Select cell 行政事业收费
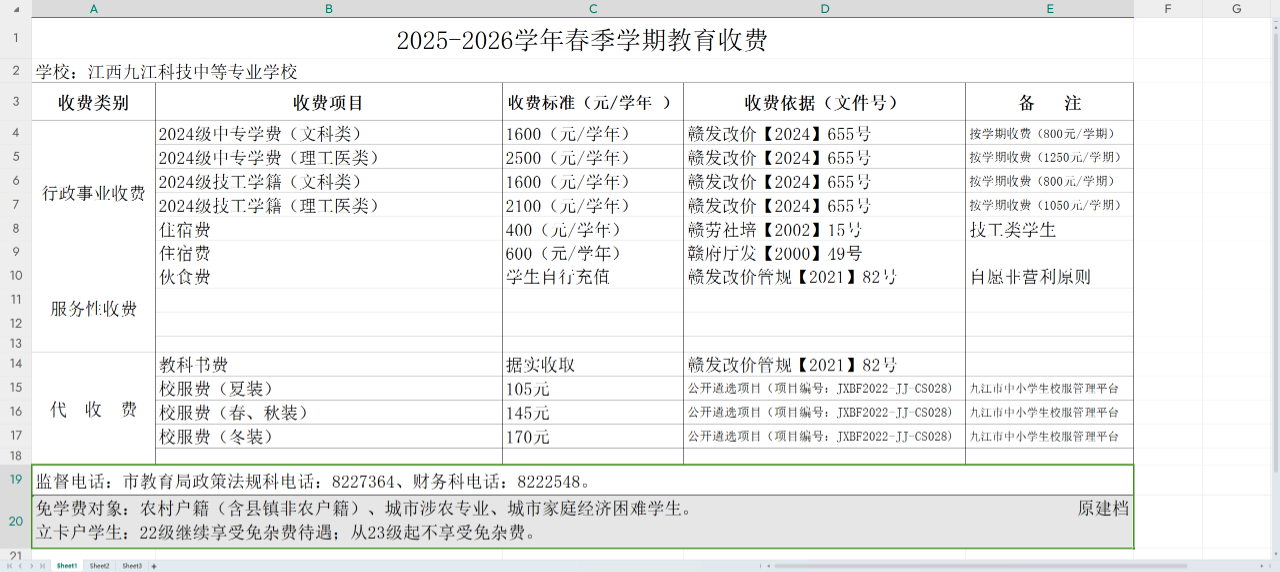The image size is (1280, 572). (94, 193)
